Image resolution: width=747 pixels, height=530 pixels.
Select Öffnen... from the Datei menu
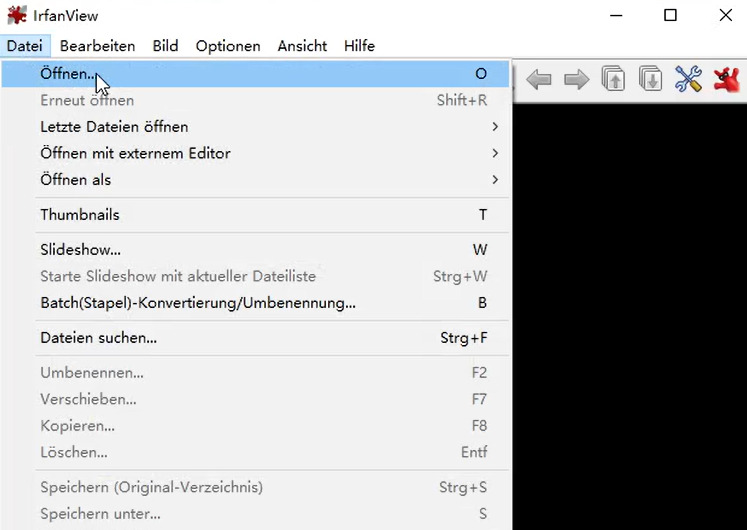tap(68, 74)
